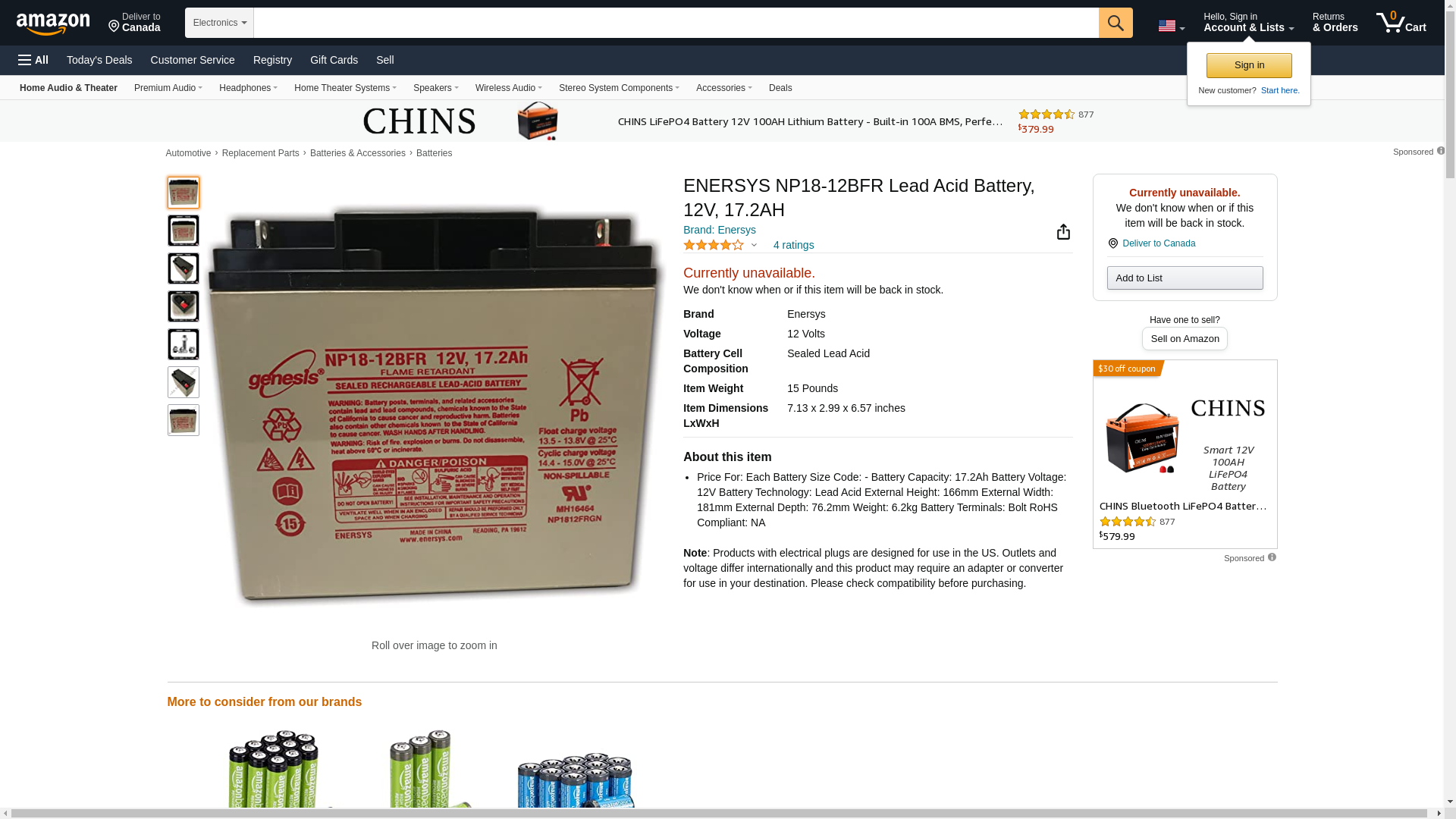1456x819 pixels.
Task: Click the US flag language selector
Action: coord(1171,27)
